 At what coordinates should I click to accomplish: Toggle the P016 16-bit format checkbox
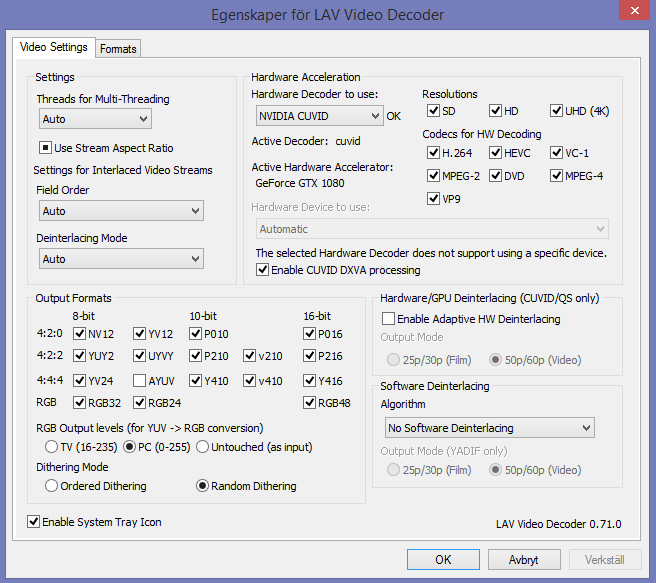tap(309, 334)
